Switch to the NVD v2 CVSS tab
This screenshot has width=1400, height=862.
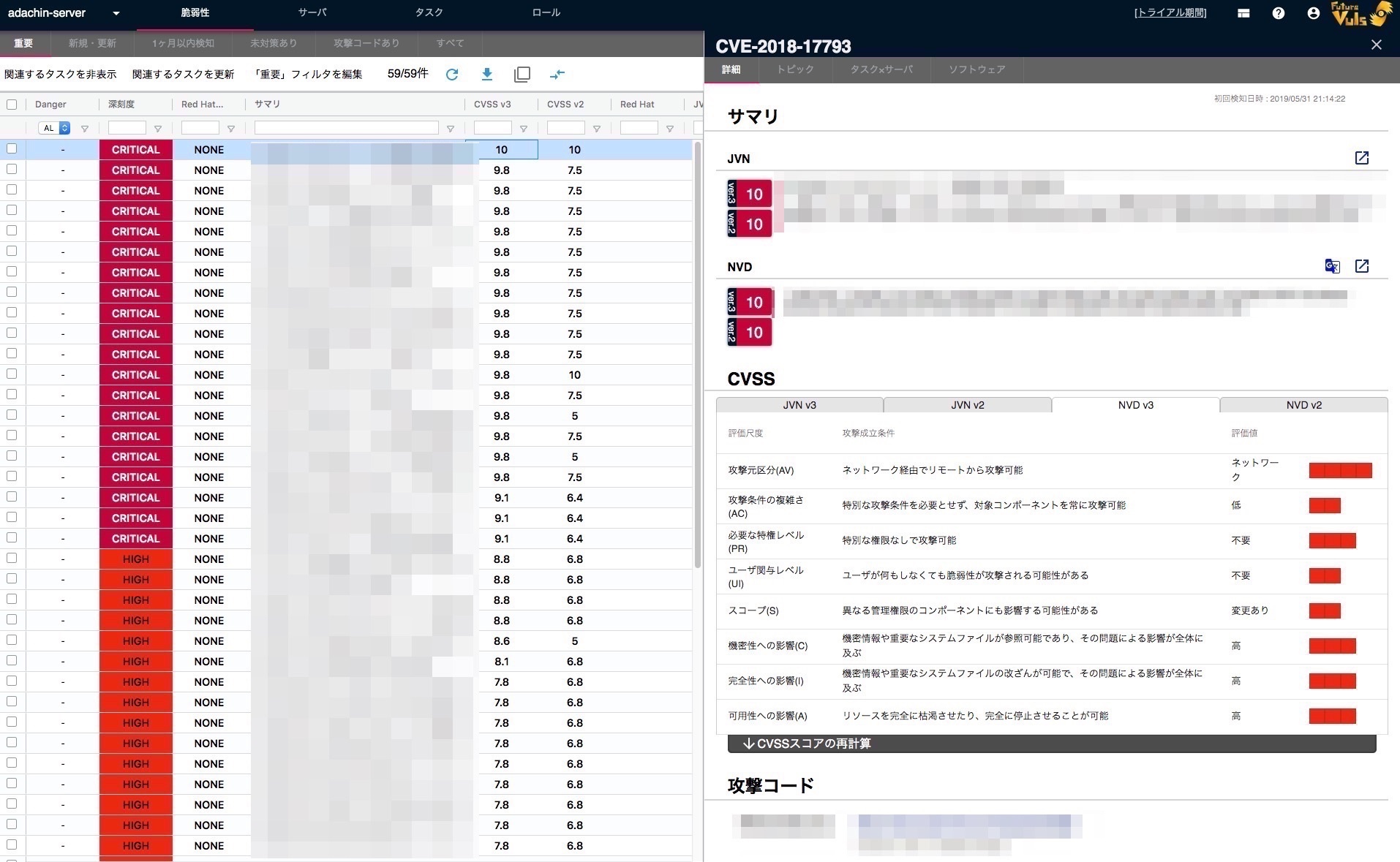(x=1303, y=405)
